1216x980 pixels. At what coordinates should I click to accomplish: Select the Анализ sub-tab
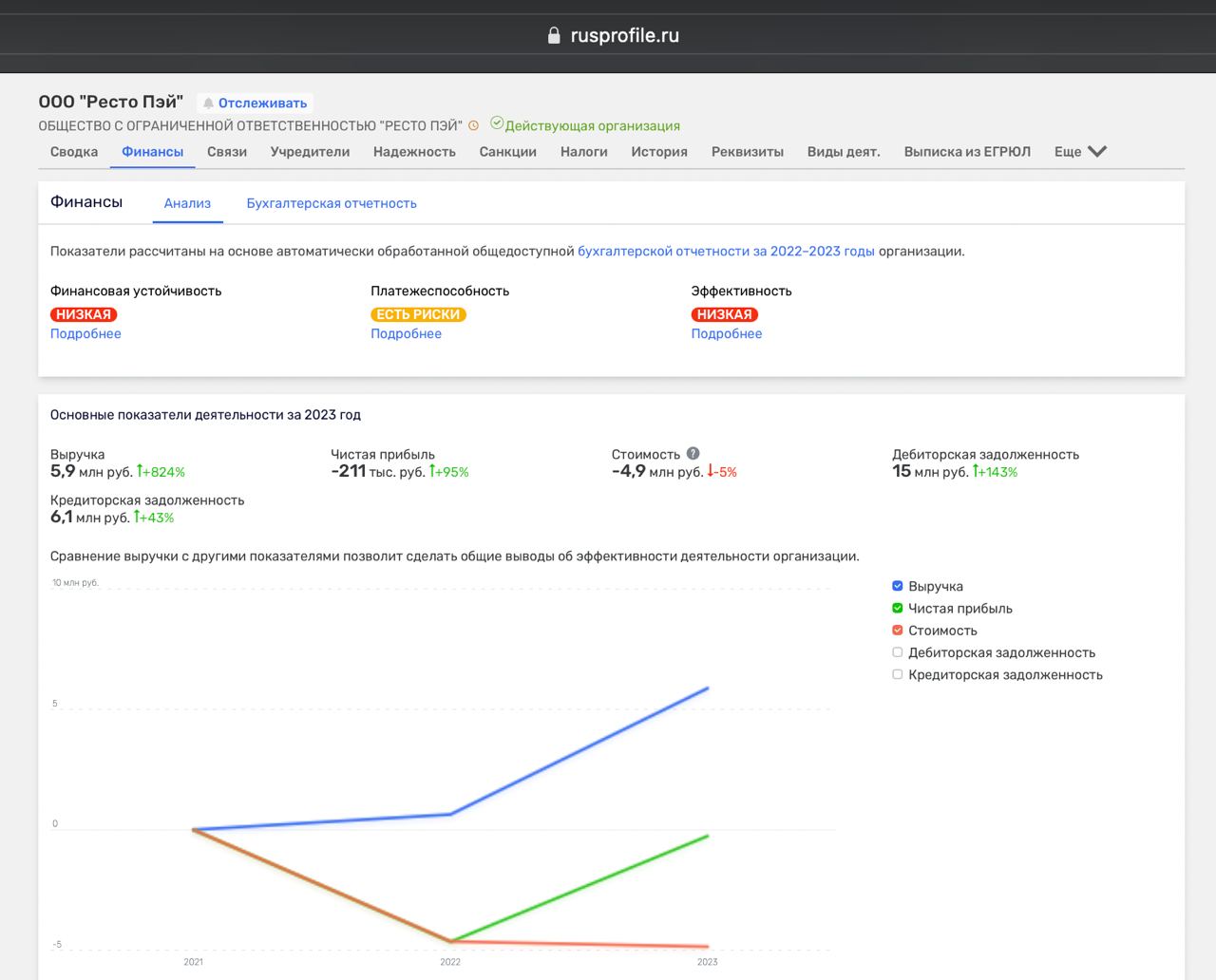pos(187,203)
